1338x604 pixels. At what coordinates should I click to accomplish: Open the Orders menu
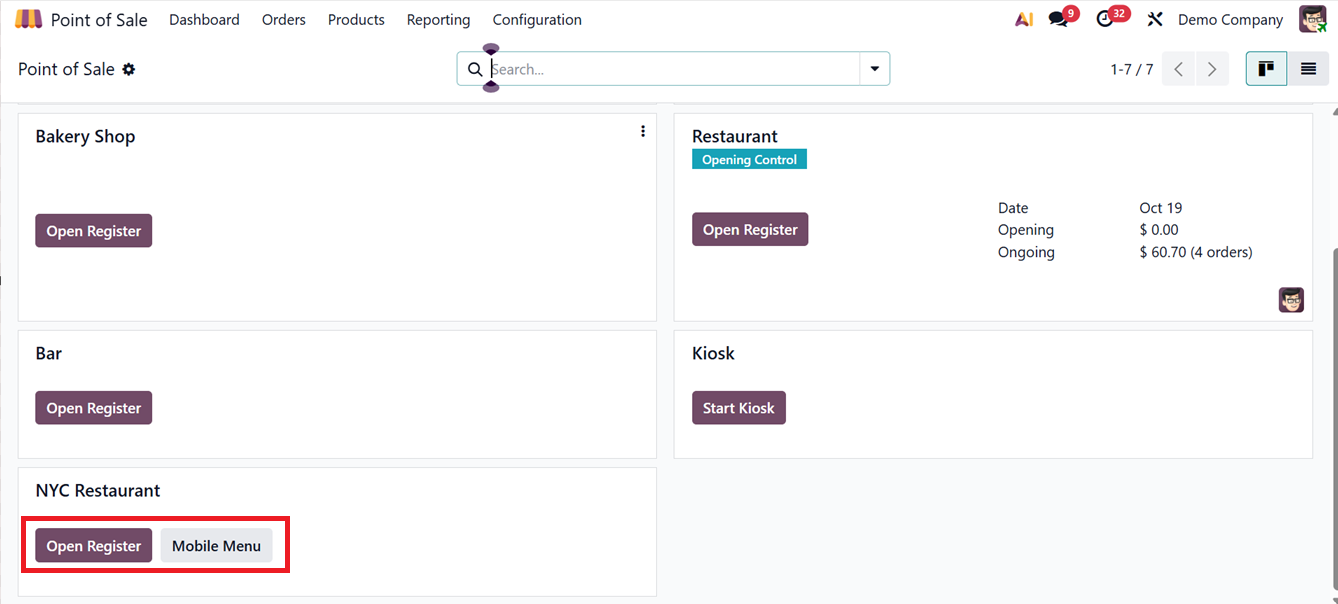pyautogui.click(x=284, y=20)
